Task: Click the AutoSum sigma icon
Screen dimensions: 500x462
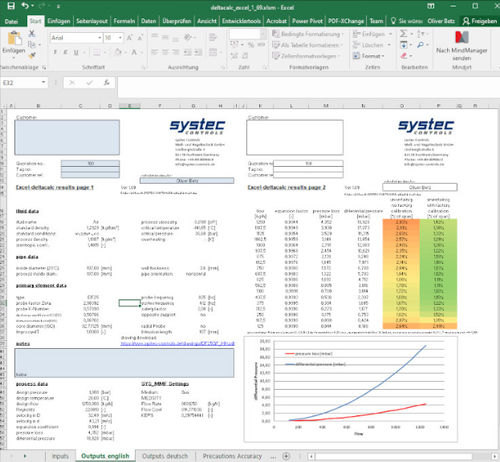Action: pyautogui.click(x=403, y=34)
